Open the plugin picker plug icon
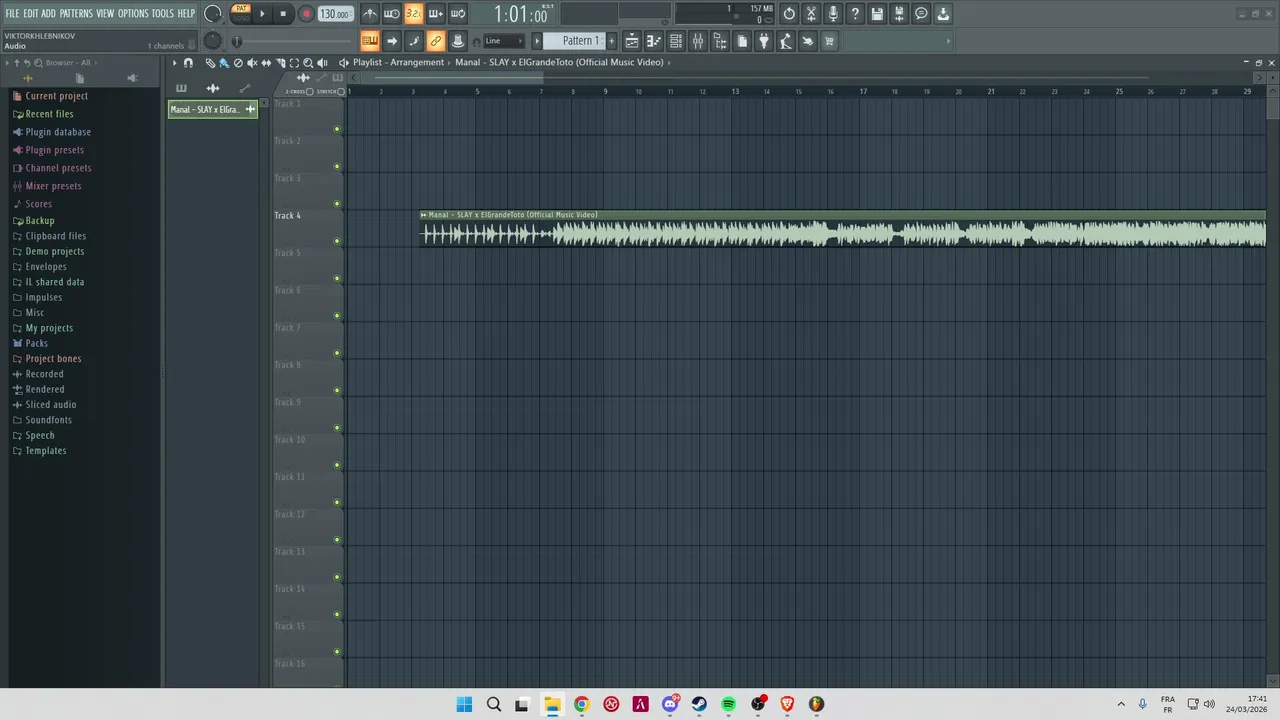1280x720 pixels. click(764, 41)
